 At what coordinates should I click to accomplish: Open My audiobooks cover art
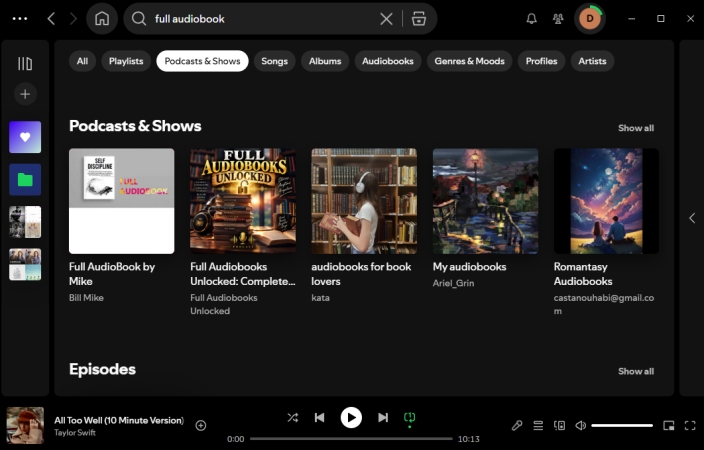click(485, 201)
